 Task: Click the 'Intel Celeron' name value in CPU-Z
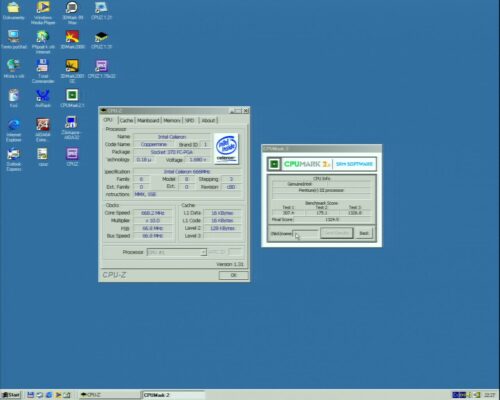[x=172, y=137]
